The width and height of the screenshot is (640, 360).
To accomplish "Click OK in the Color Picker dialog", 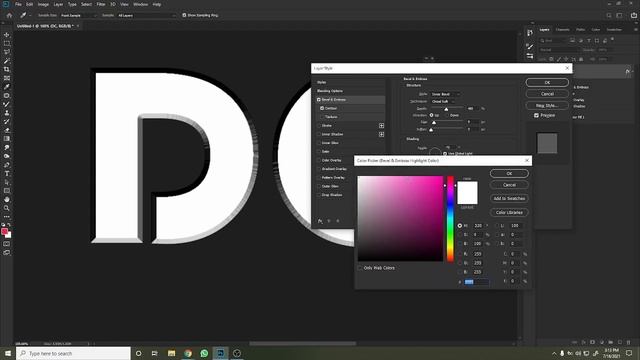I will pyautogui.click(x=509, y=173).
